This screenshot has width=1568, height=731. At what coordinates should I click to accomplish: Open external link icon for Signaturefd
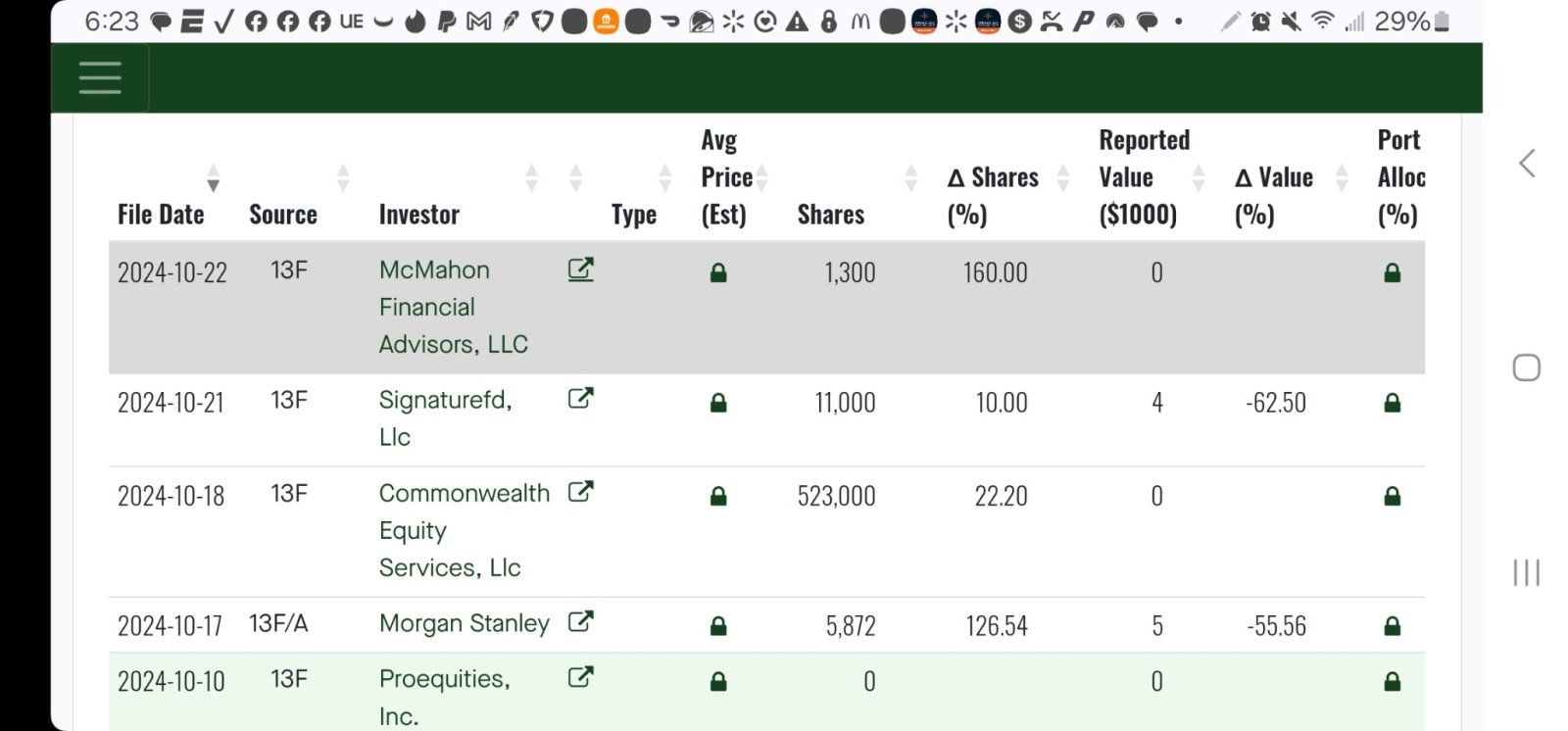click(581, 398)
